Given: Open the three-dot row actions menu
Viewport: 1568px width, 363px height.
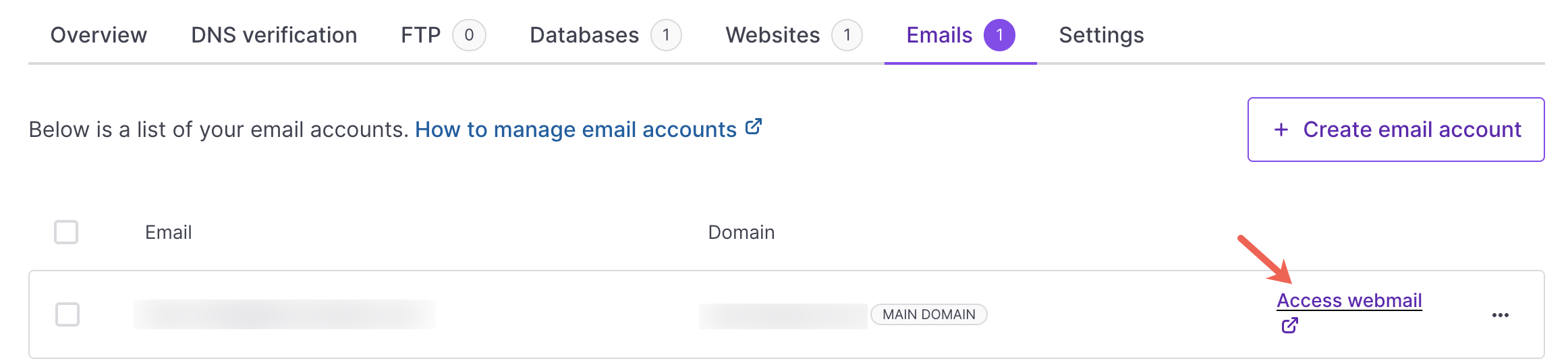Looking at the screenshot, I should 1500,315.
